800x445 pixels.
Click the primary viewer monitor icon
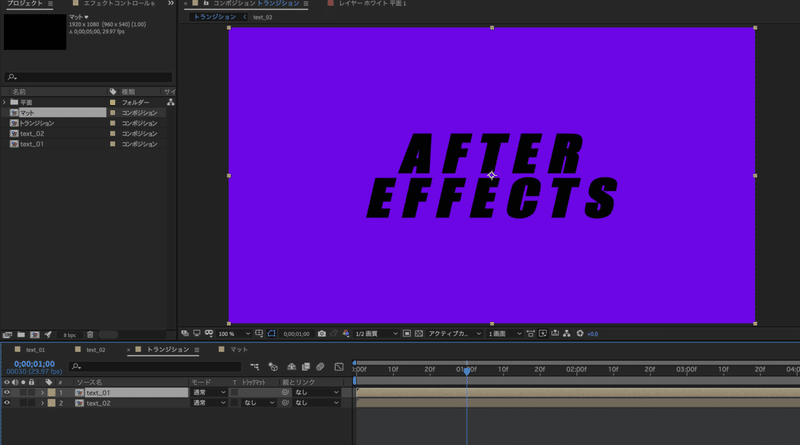tap(196, 334)
